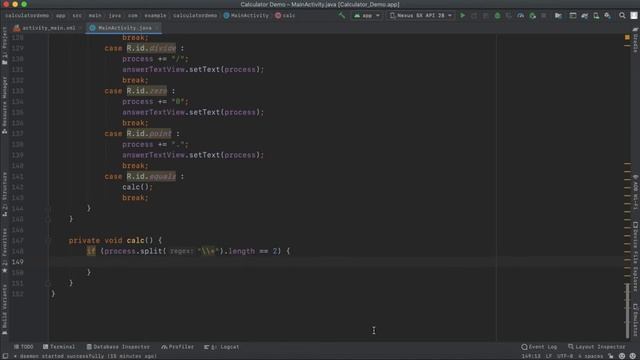Click the stop icon in the toolbar
The image size is (640, 360).
point(544,16)
